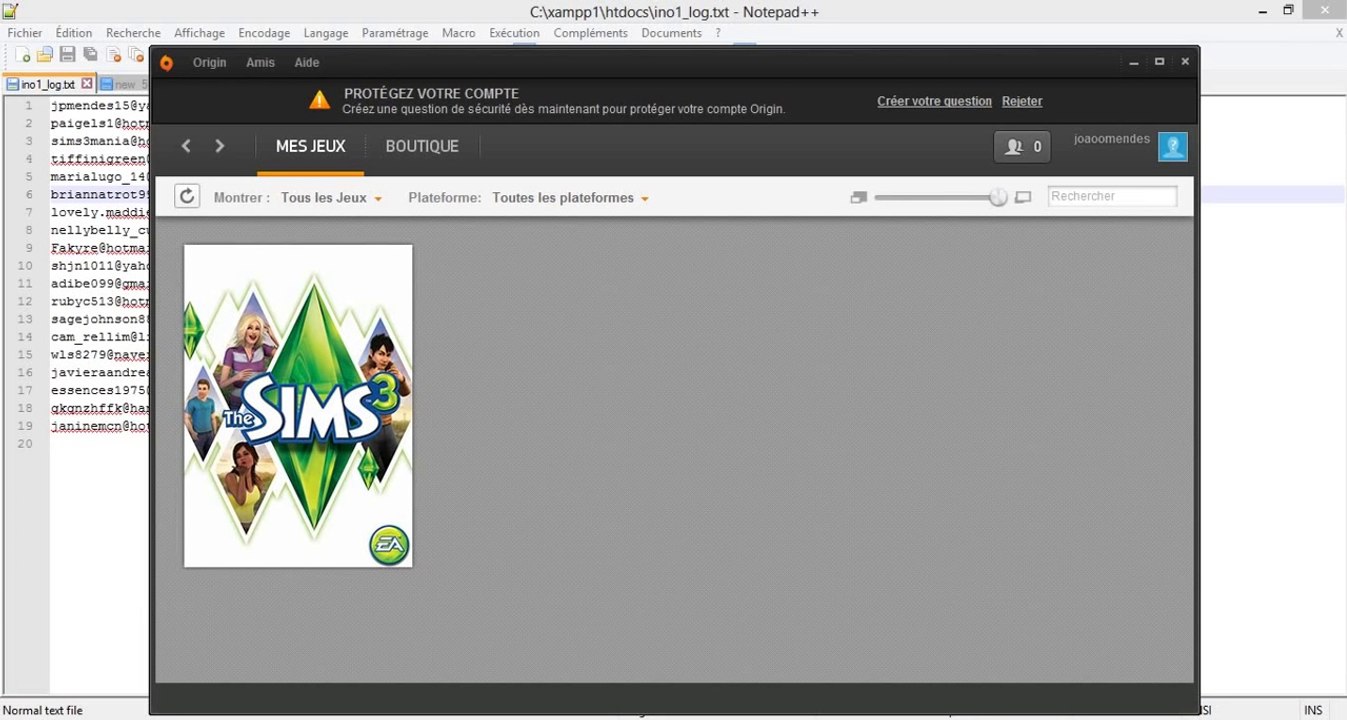Create a new file in Notepad++ toolbar

click(x=23, y=55)
